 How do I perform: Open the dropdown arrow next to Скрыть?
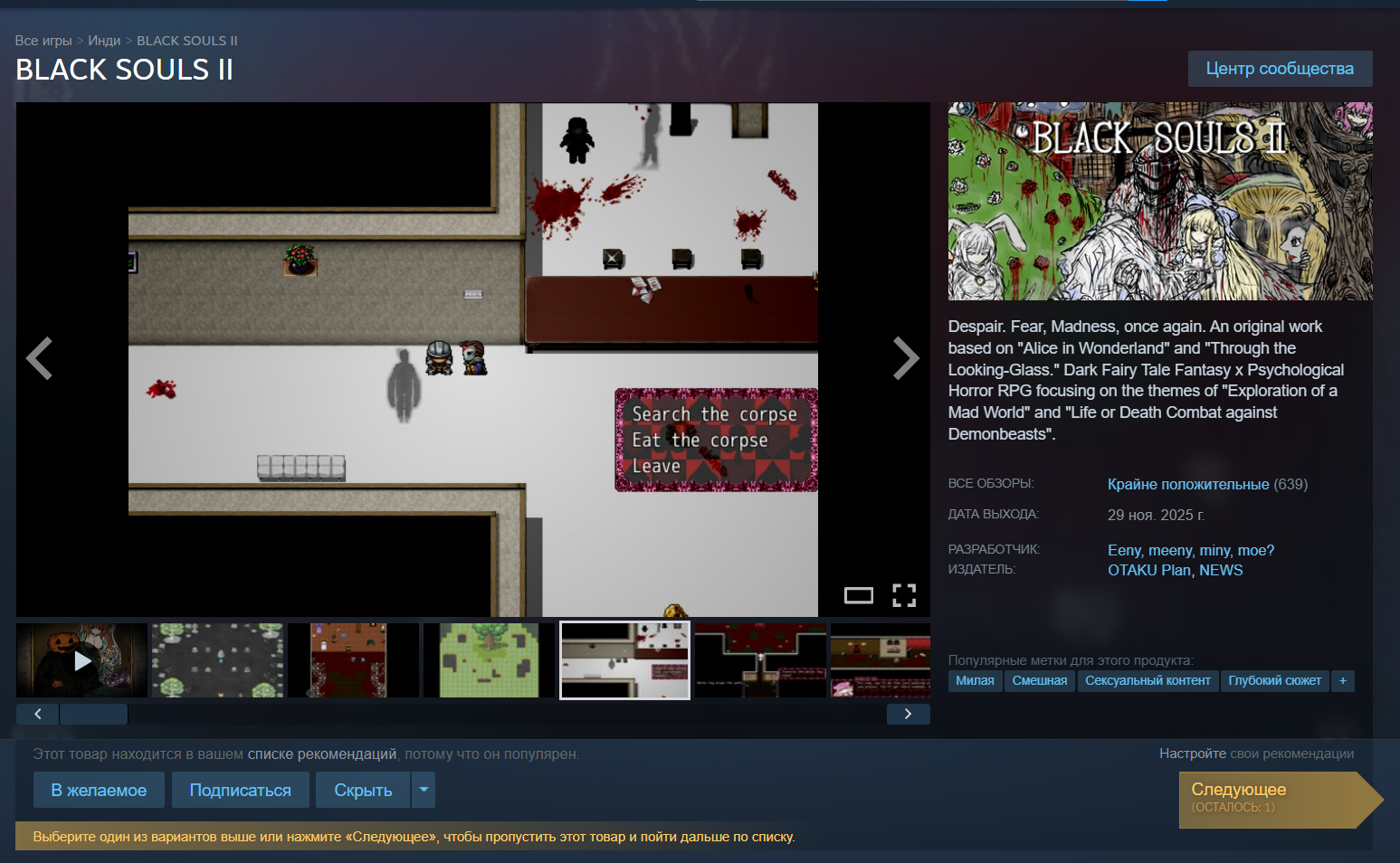[x=424, y=790]
